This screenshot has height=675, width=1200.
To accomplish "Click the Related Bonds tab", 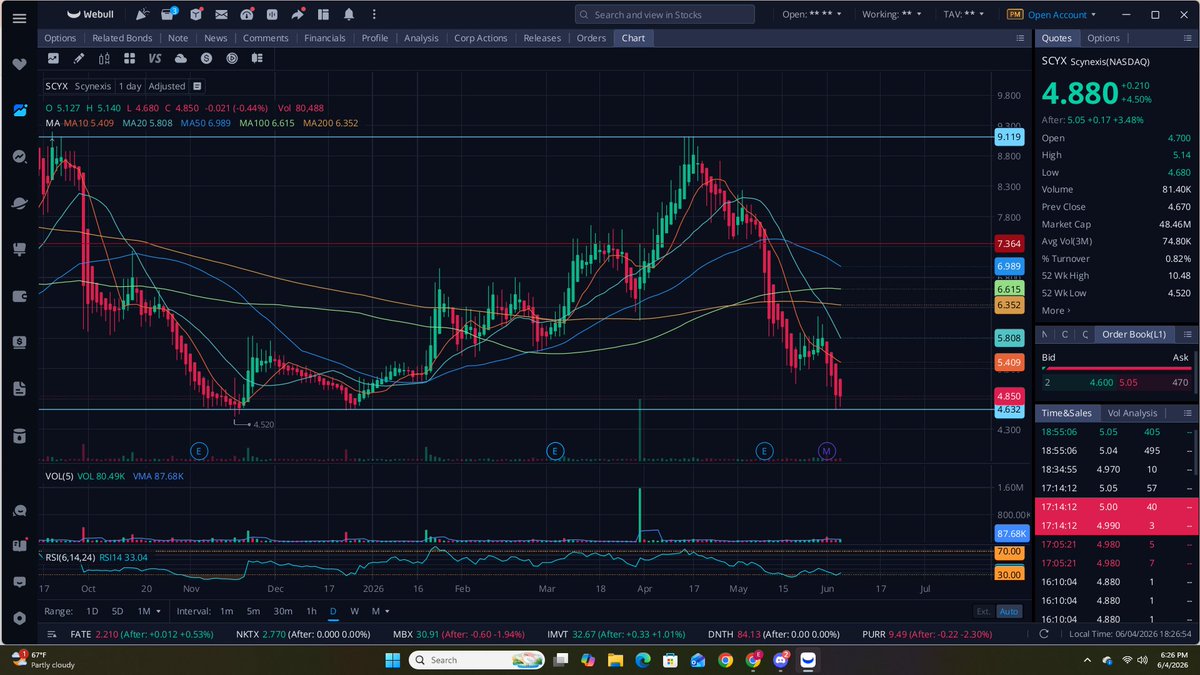I will click(x=122, y=38).
